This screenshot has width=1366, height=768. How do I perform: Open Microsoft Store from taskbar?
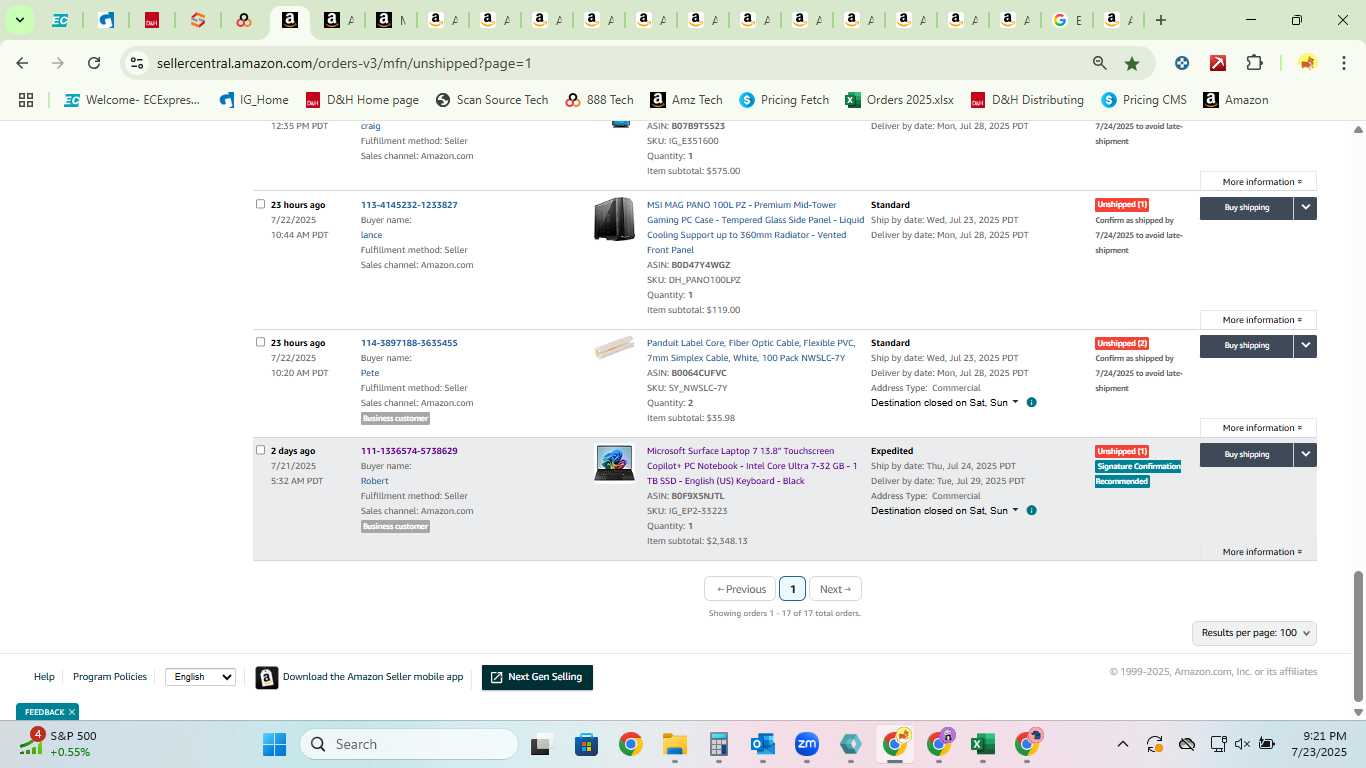point(586,744)
